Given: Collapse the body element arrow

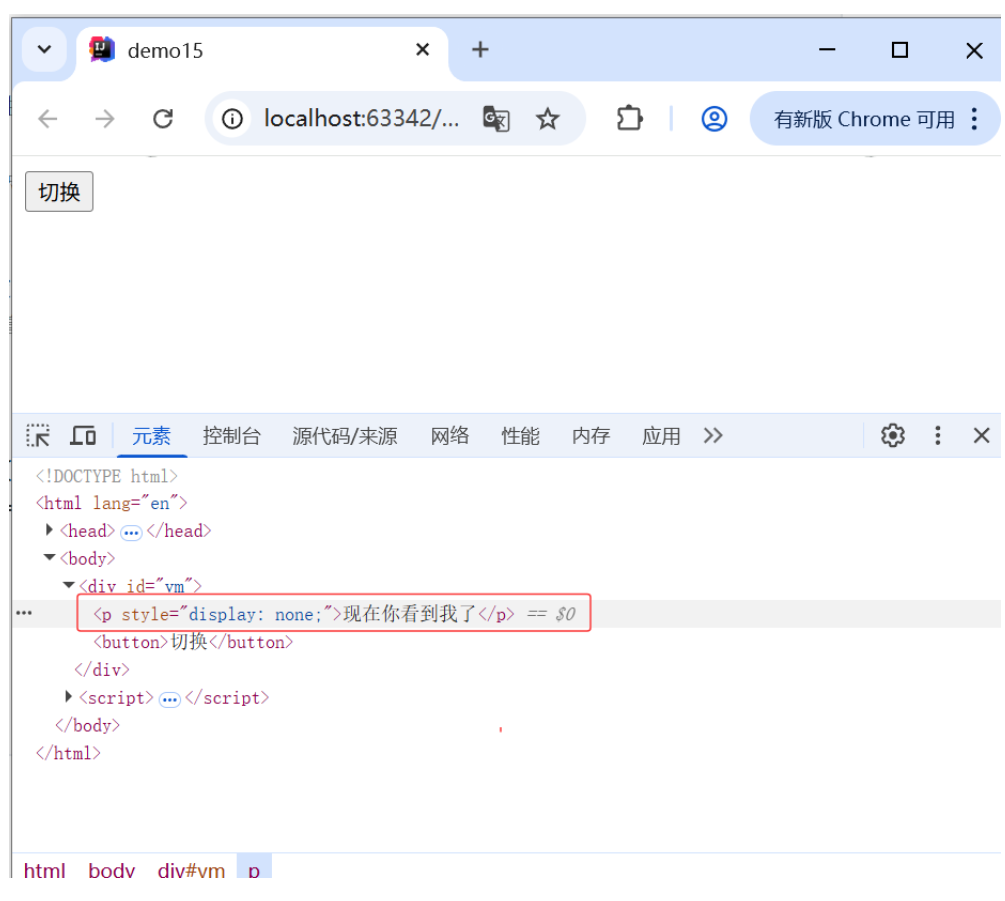Looking at the screenshot, I should [49, 557].
